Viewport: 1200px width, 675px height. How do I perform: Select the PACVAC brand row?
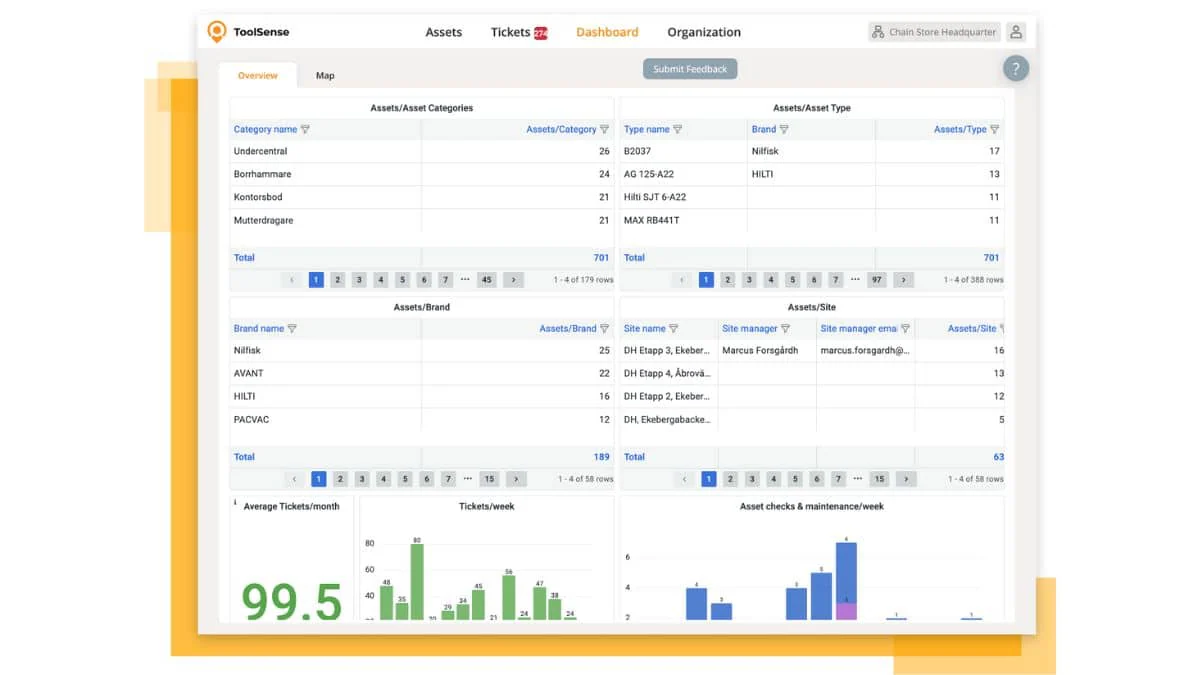pos(422,419)
